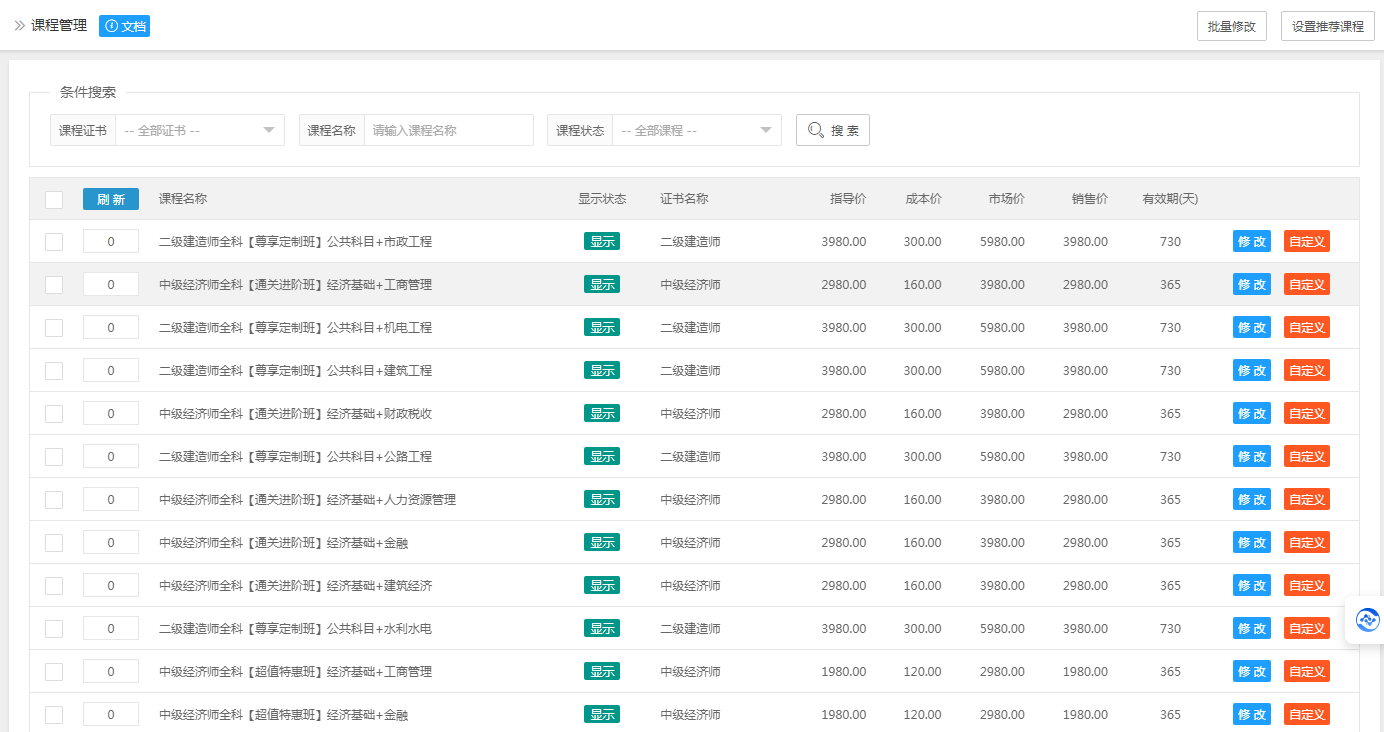The height and width of the screenshot is (732, 1384).
Task: Click the sort number input for 公共科目+市政工程 row
Action: [x=111, y=242]
